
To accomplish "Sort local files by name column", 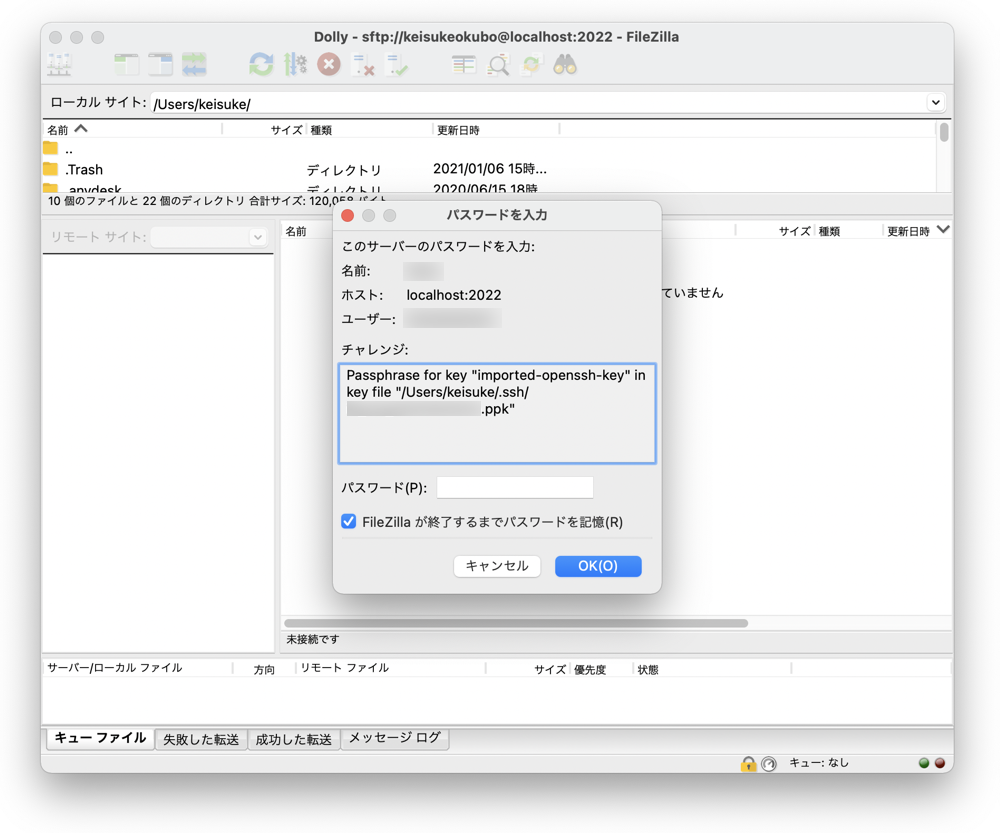I will tap(133, 129).
